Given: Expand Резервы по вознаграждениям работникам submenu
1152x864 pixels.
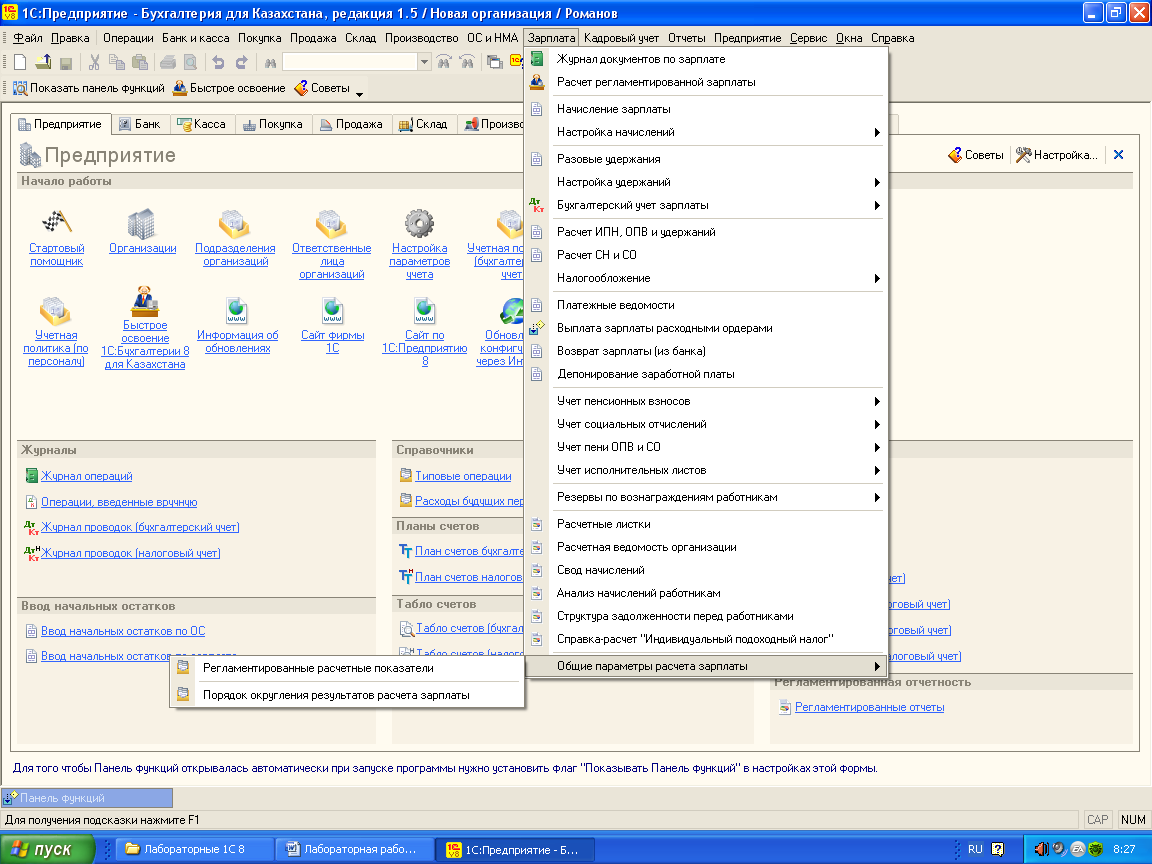Looking at the screenshot, I should [x=876, y=497].
